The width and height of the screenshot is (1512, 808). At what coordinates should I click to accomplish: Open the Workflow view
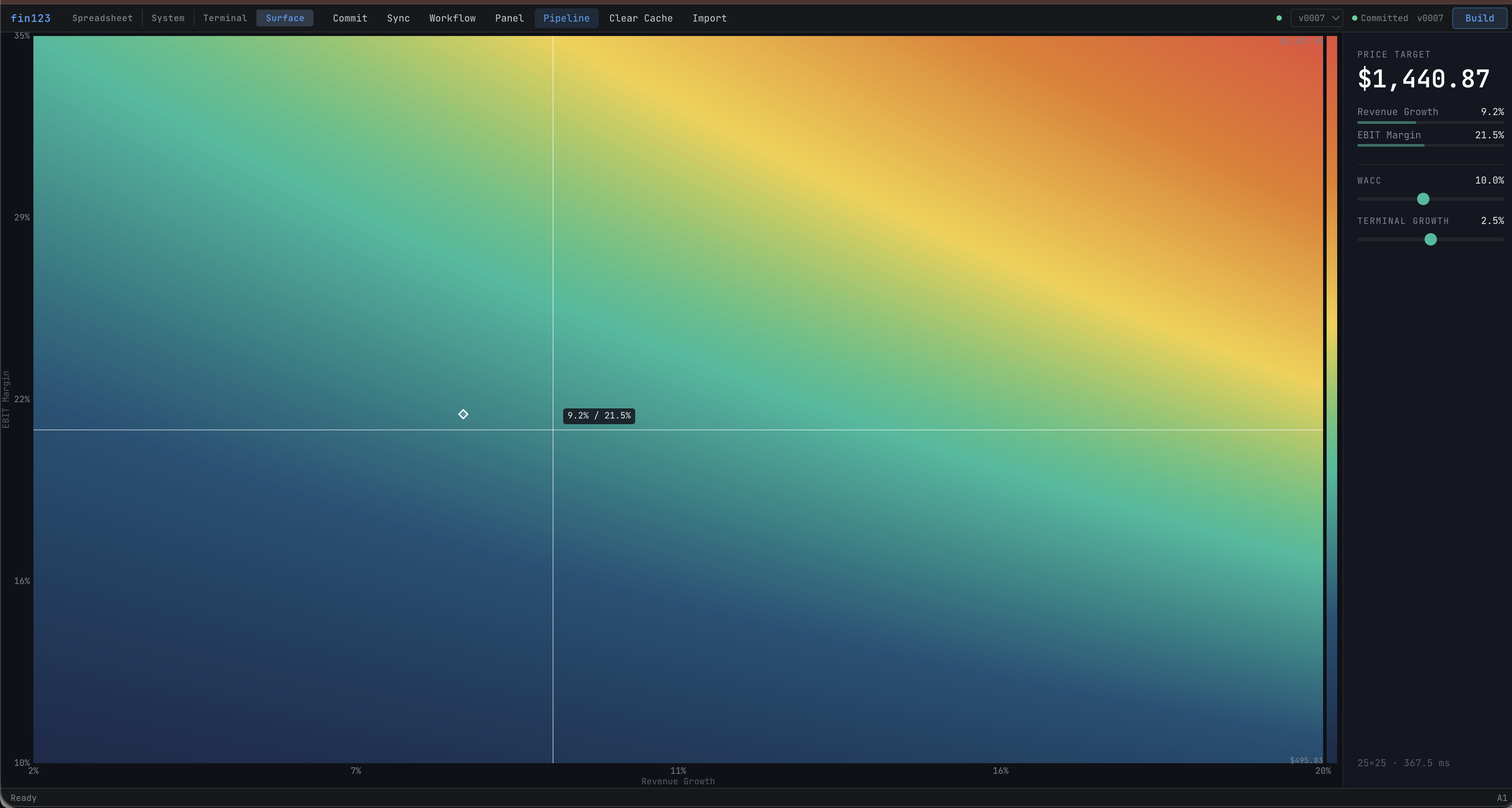click(x=452, y=18)
